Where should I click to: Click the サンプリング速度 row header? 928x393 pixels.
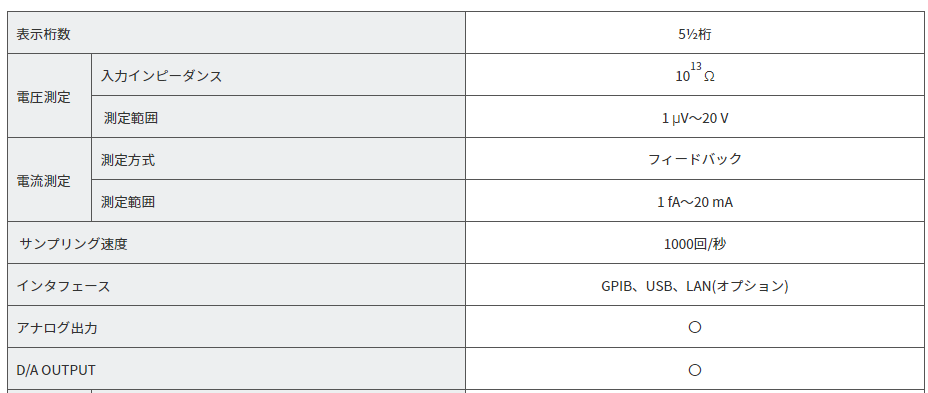tap(236, 243)
